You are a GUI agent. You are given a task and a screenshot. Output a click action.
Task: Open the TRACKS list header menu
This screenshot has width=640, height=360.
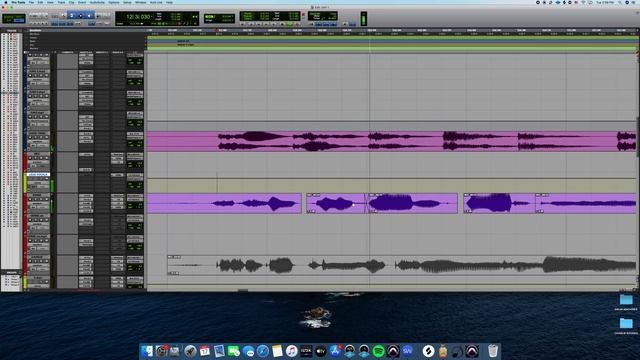point(11,31)
